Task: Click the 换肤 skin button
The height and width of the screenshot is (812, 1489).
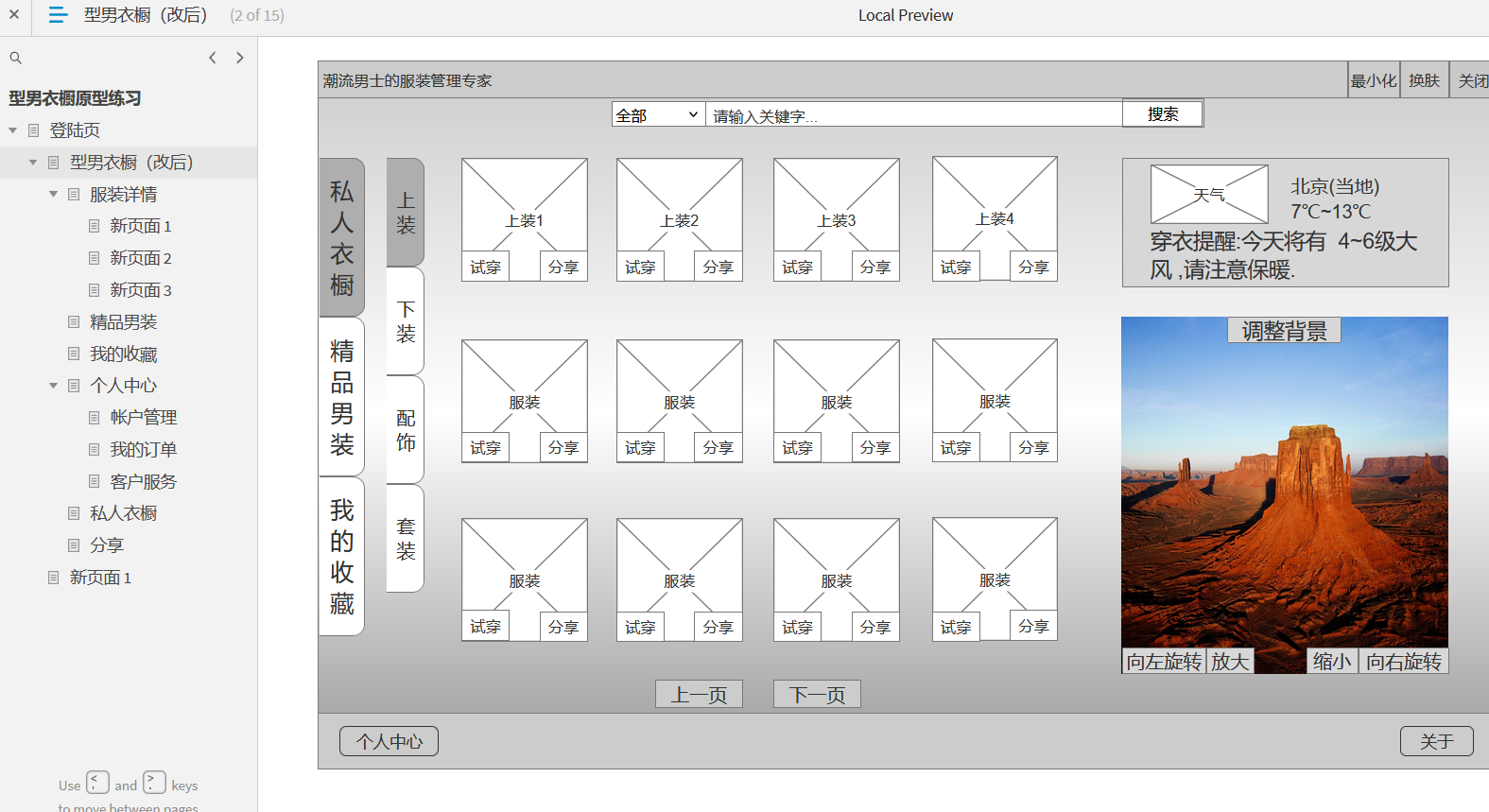Action: [1424, 80]
